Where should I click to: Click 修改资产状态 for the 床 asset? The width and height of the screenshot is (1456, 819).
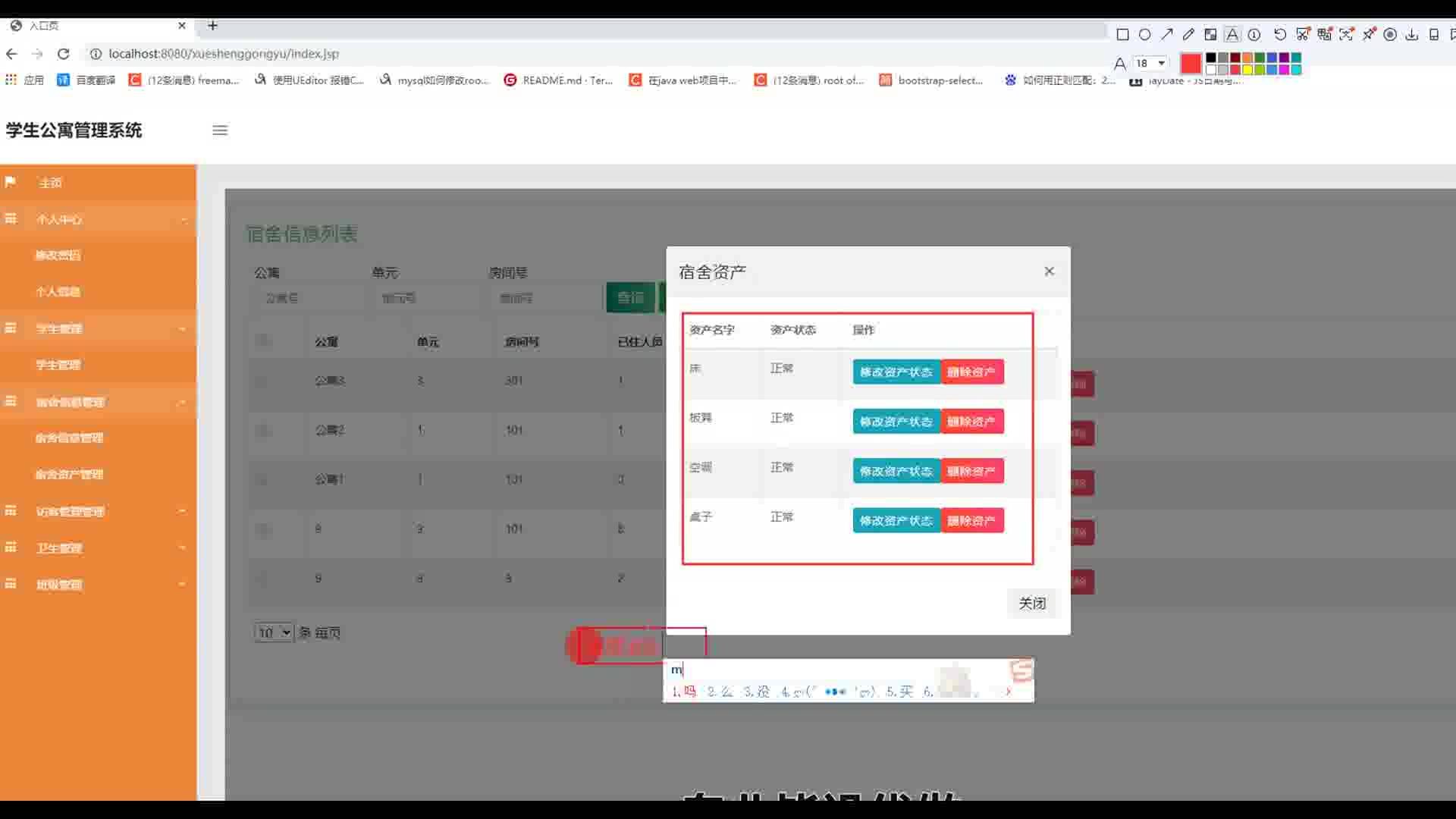click(896, 372)
